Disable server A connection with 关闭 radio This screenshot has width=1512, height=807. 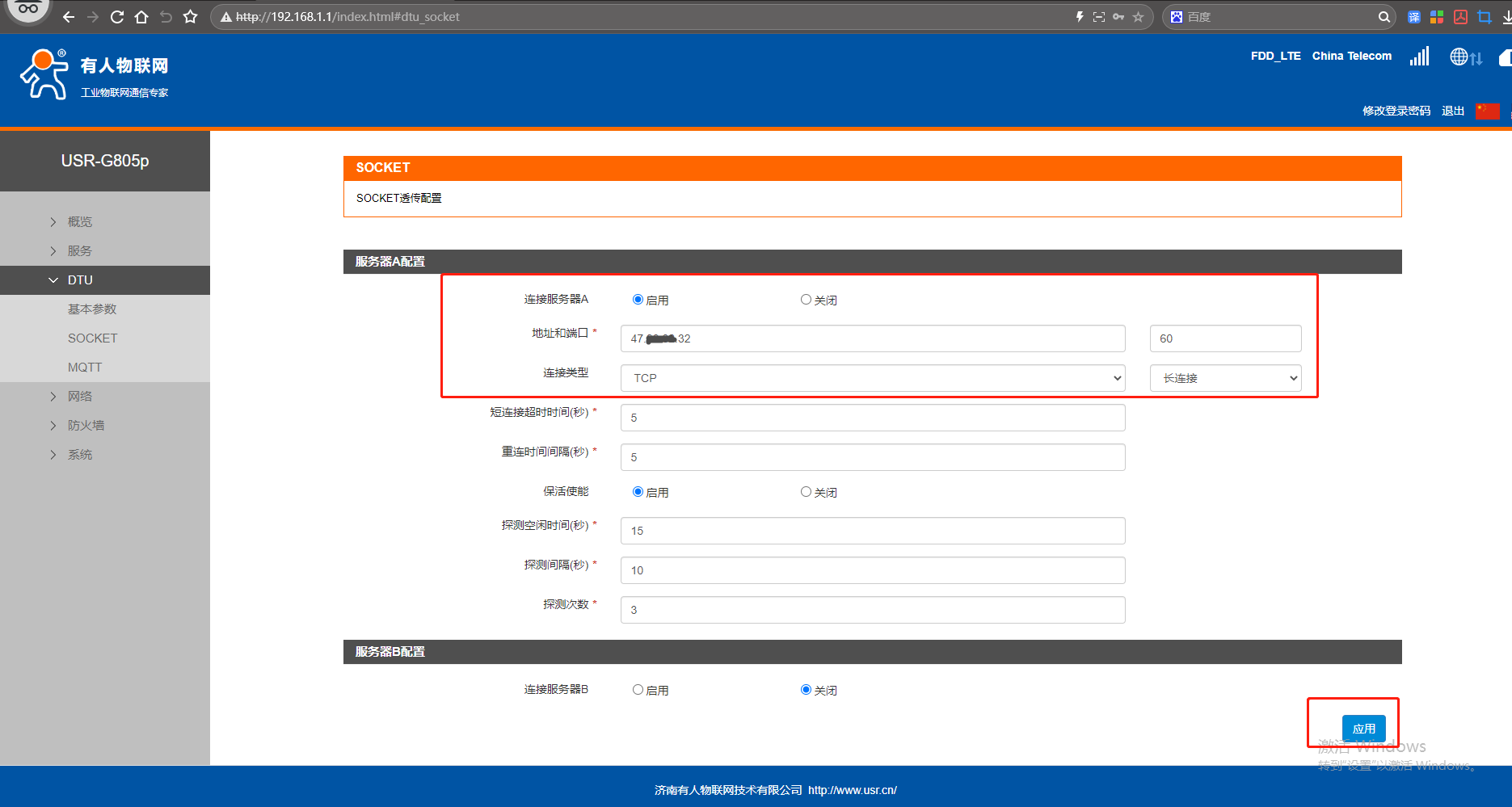[806, 300]
